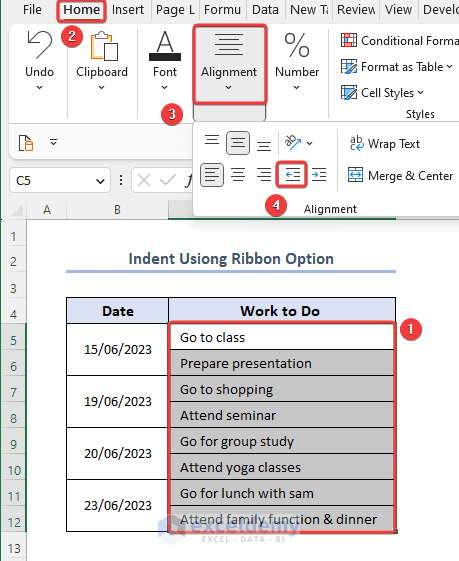Viewport: 459px width, 561px height.
Task: Select the 'Go to class' cell
Action: (282, 337)
